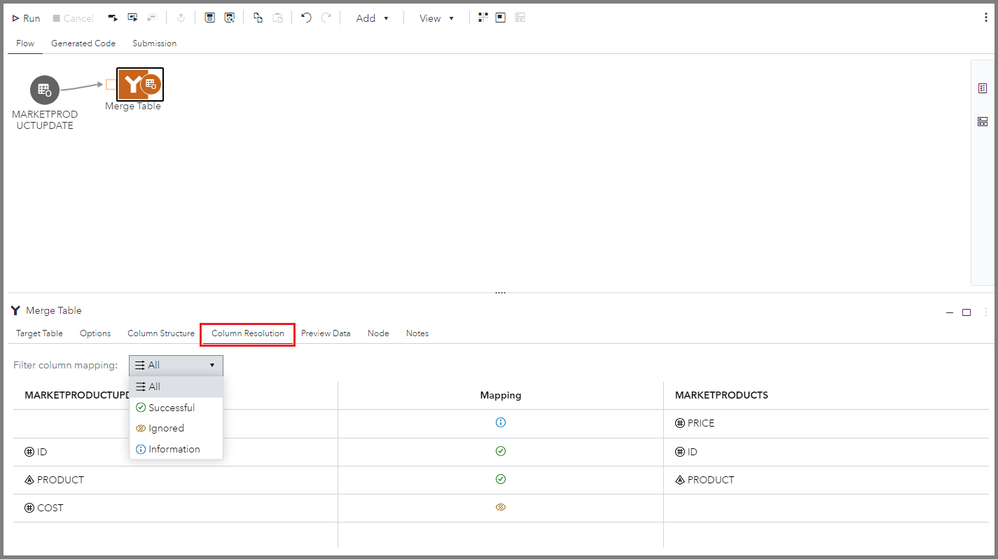The image size is (998, 559).
Task: Open the toolbar overflow menu (three dots)
Action: pos(986,18)
